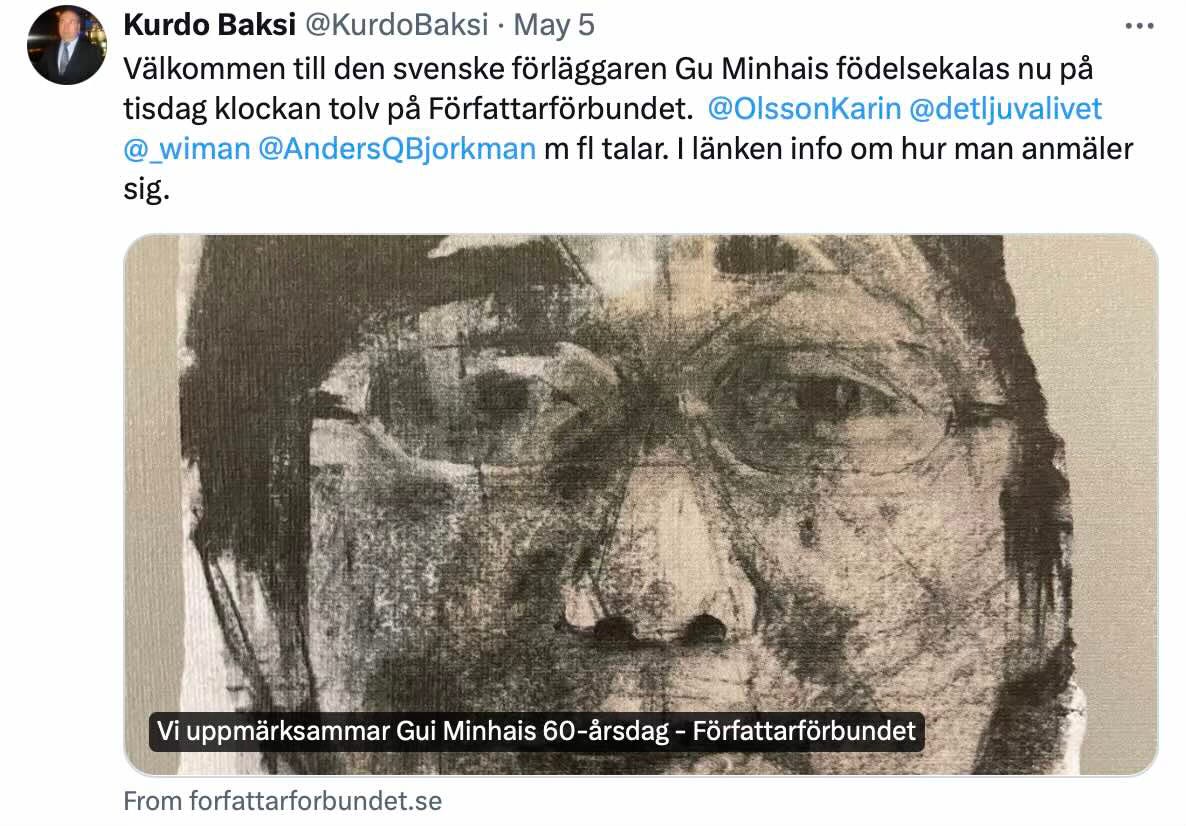Click Kurdo Baksi's profile avatar
The height and width of the screenshot is (826, 1186).
tap(67, 45)
